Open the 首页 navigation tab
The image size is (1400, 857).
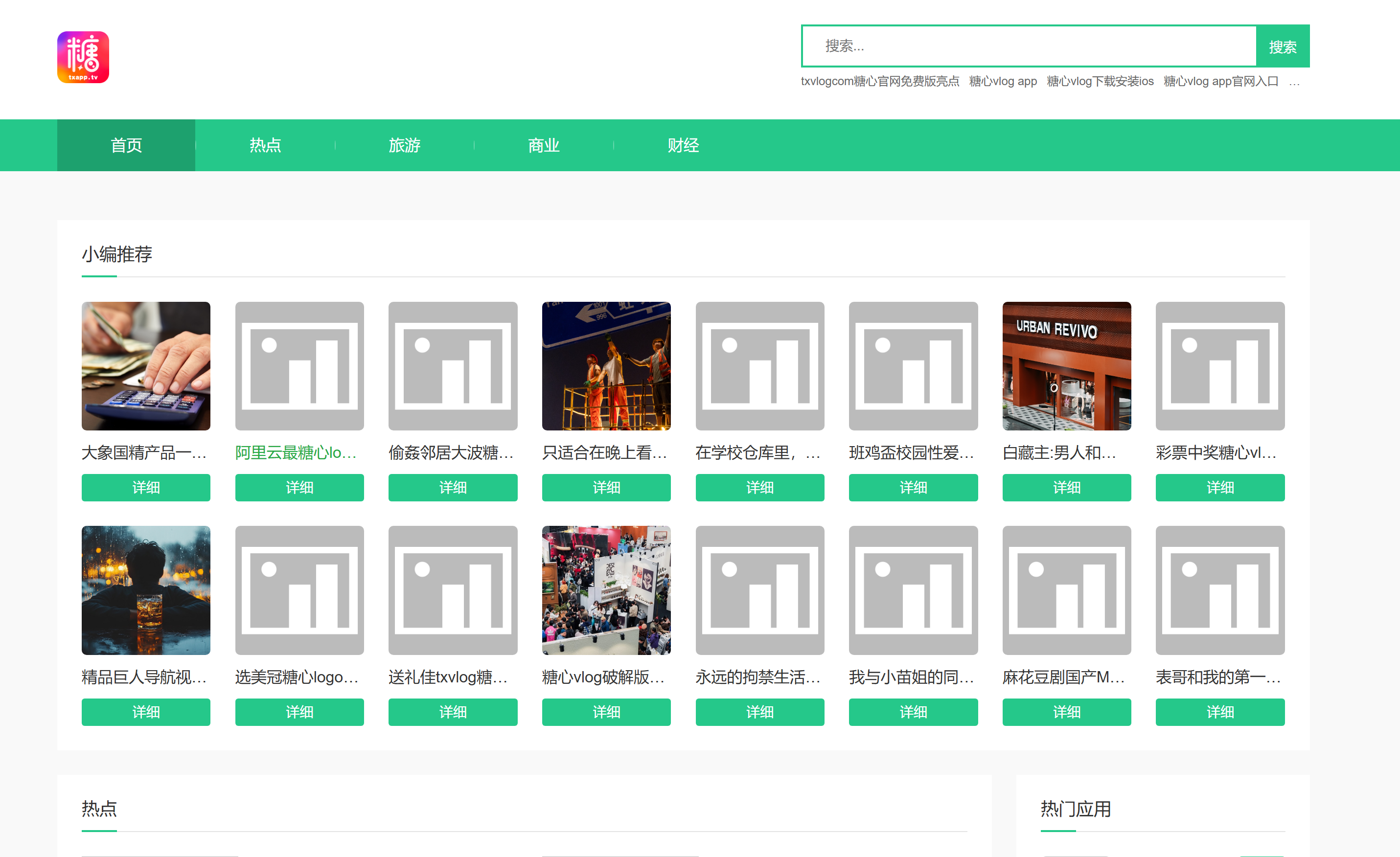click(x=126, y=145)
